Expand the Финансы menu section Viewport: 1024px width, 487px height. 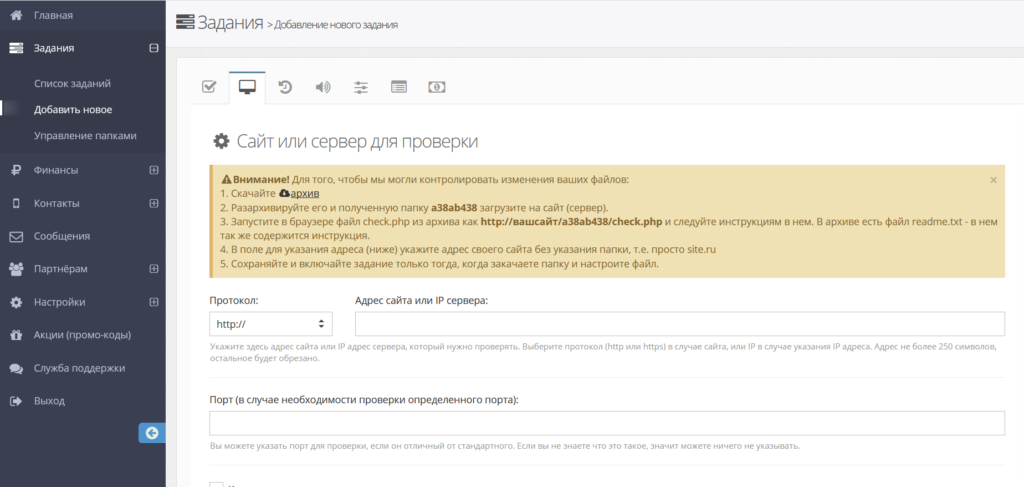pyautogui.click(x=153, y=170)
